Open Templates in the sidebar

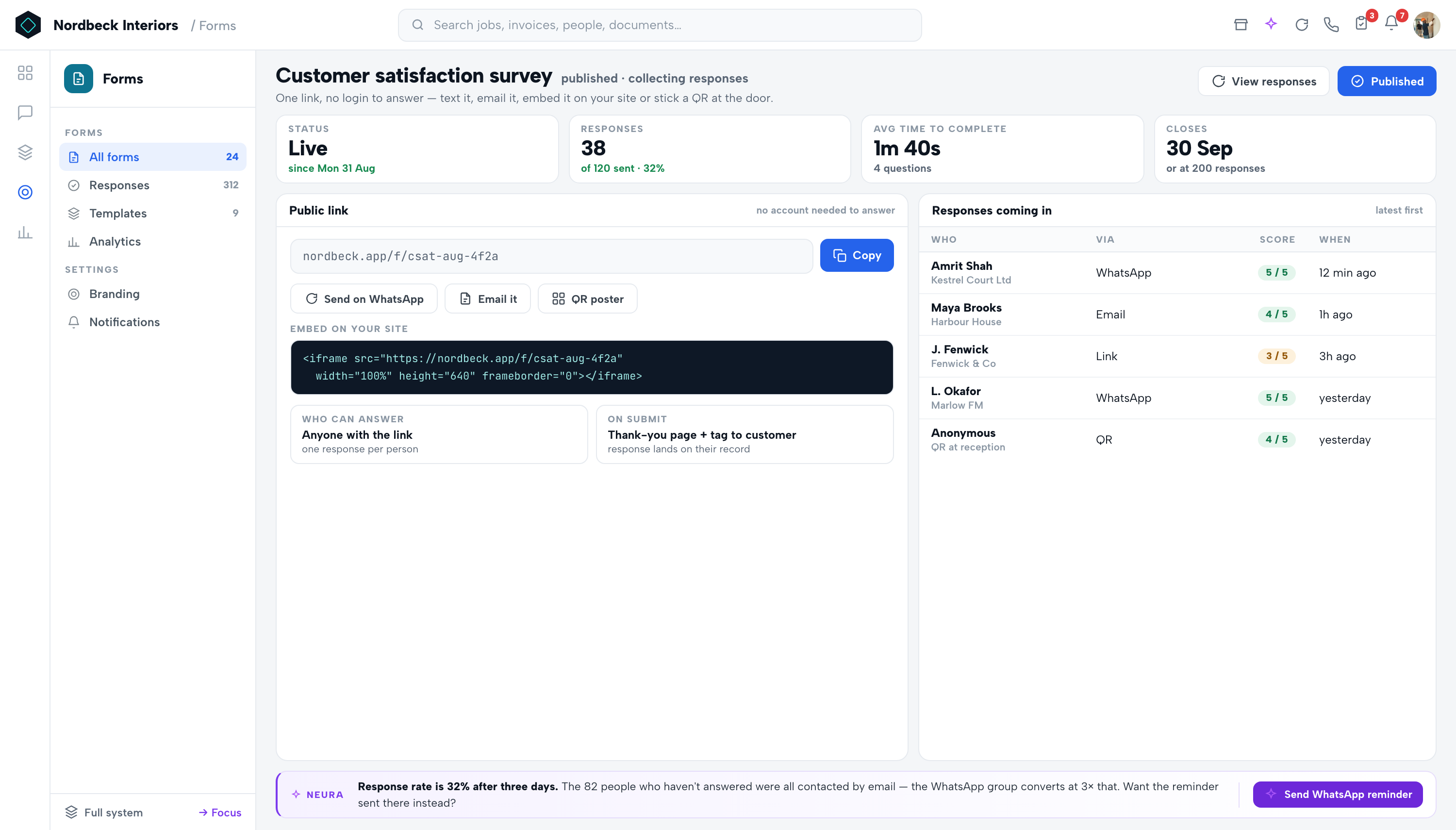click(x=153, y=213)
